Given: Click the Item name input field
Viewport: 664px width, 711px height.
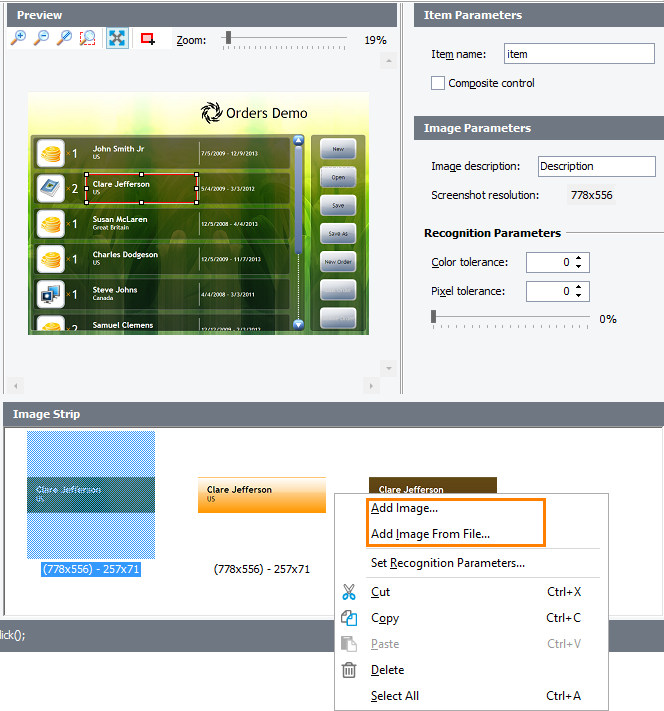Looking at the screenshot, I should pos(579,54).
